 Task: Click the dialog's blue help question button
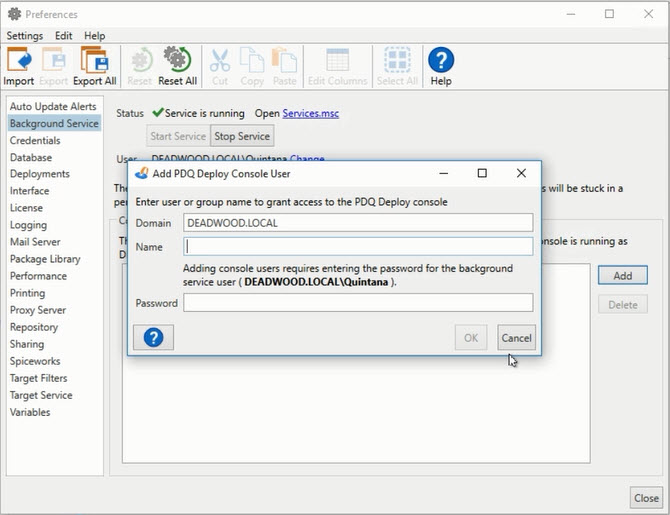[153, 338]
